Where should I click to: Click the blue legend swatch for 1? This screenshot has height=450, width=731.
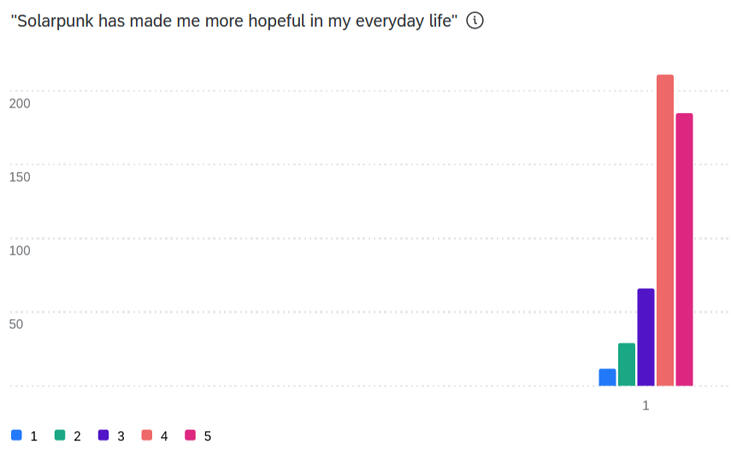(x=17, y=436)
